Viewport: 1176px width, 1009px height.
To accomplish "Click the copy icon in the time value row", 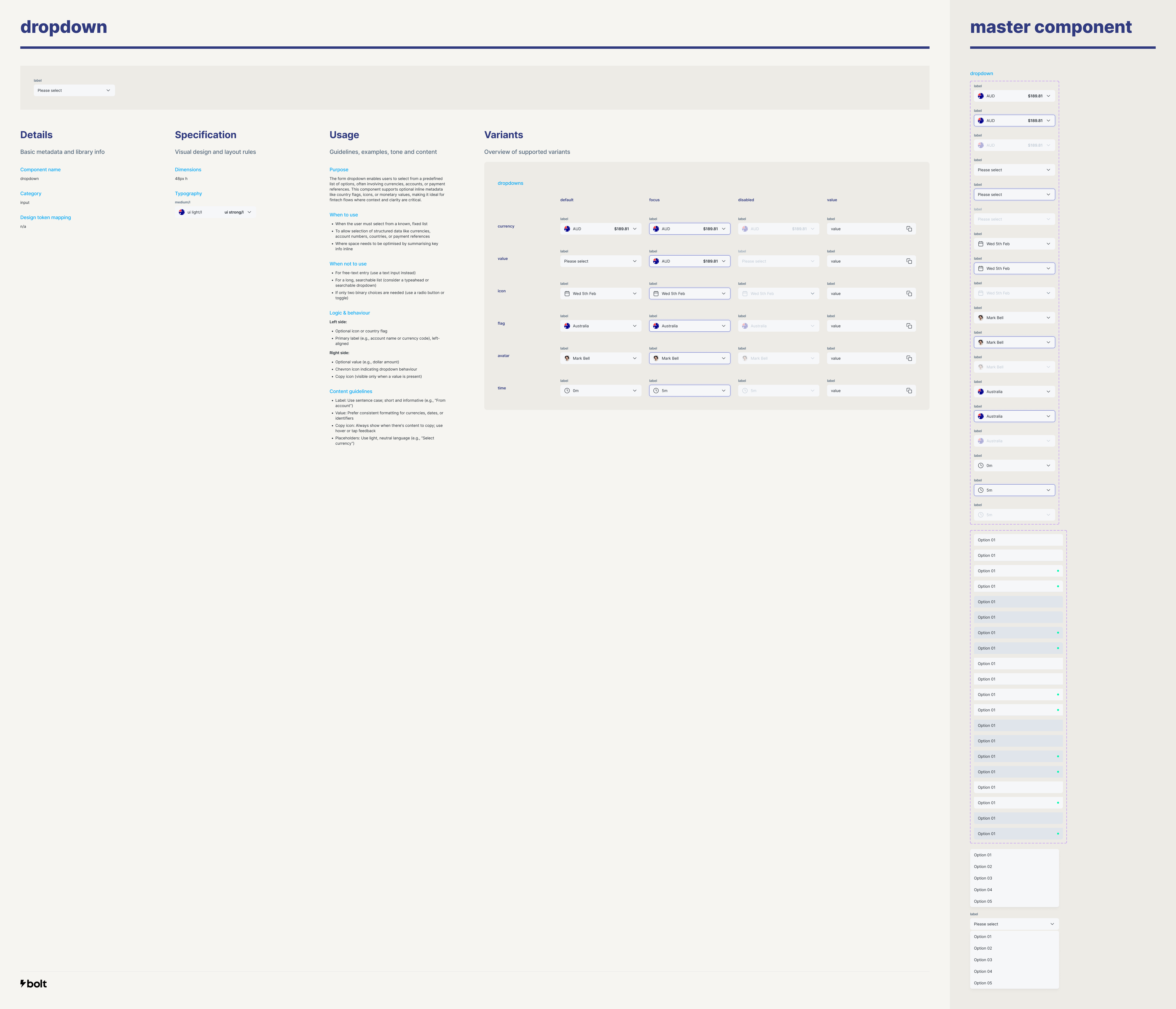I will pyautogui.click(x=909, y=390).
